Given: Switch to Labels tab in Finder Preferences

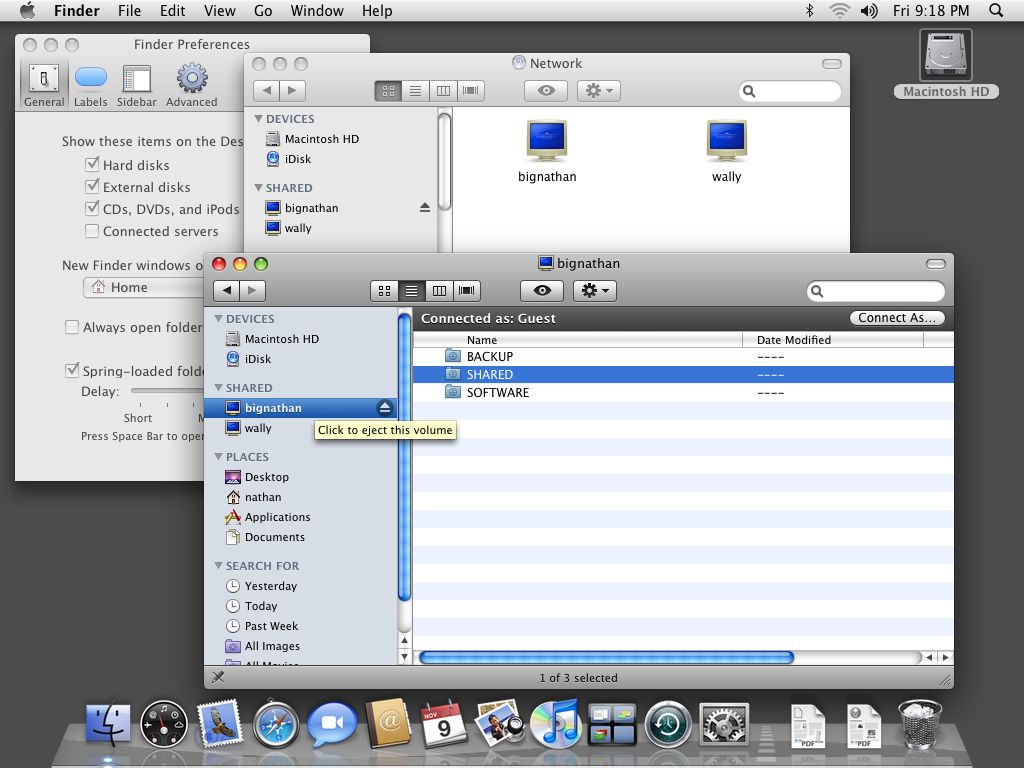Looking at the screenshot, I should tap(90, 86).
